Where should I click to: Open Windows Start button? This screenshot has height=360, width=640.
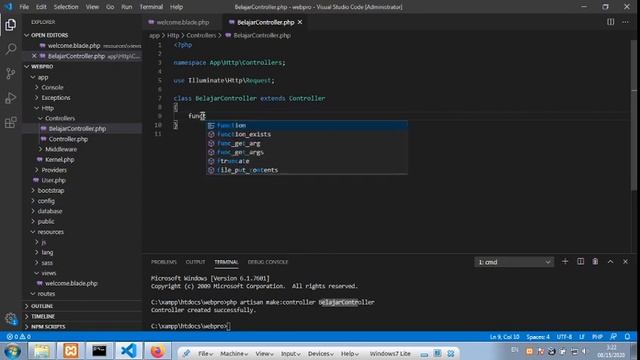tap(13, 351)
